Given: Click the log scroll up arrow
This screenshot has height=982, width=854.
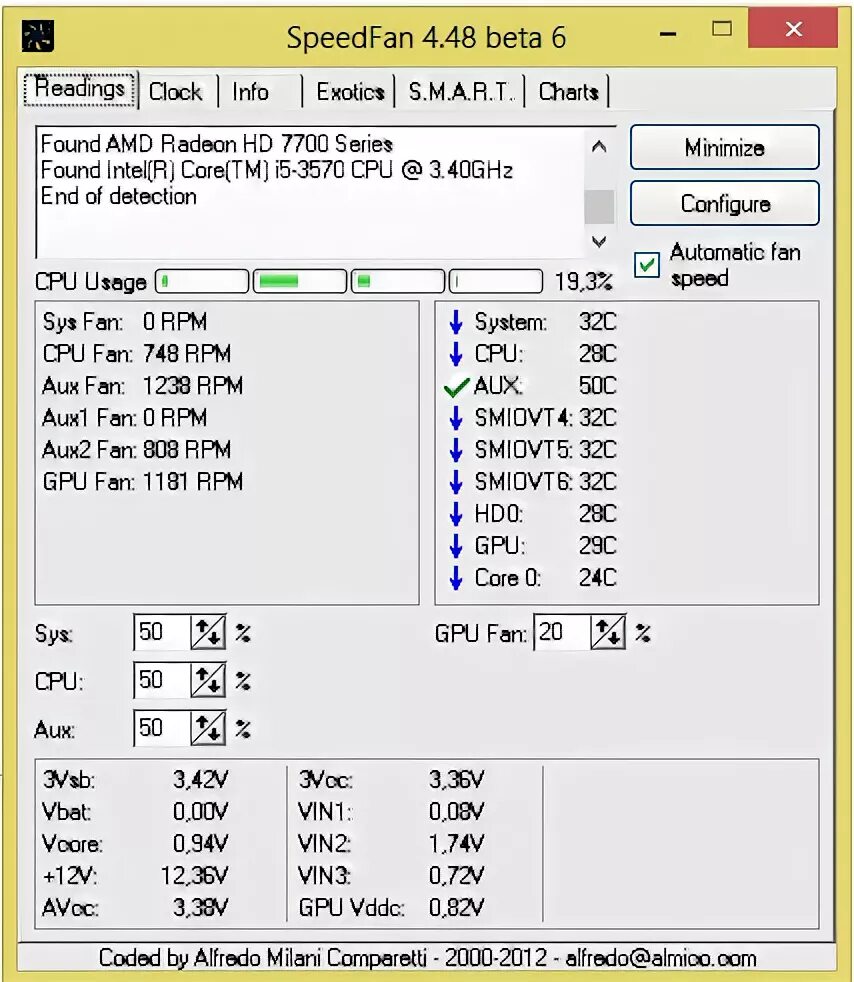Looking at the screenshot, I should coord(599,147).
